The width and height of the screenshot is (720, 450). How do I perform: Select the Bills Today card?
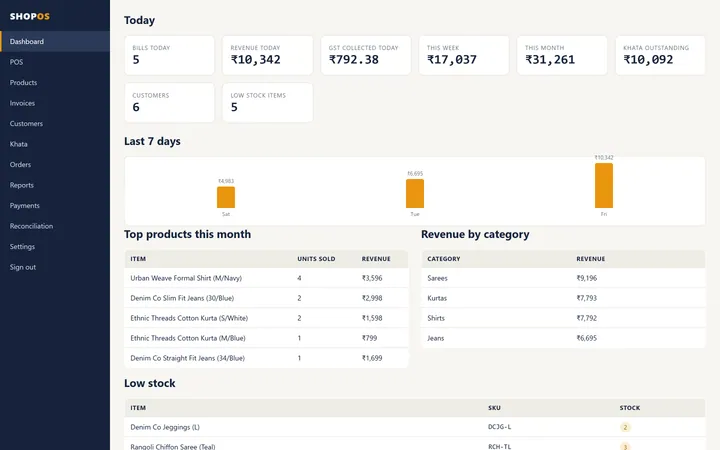pos(169,55)
